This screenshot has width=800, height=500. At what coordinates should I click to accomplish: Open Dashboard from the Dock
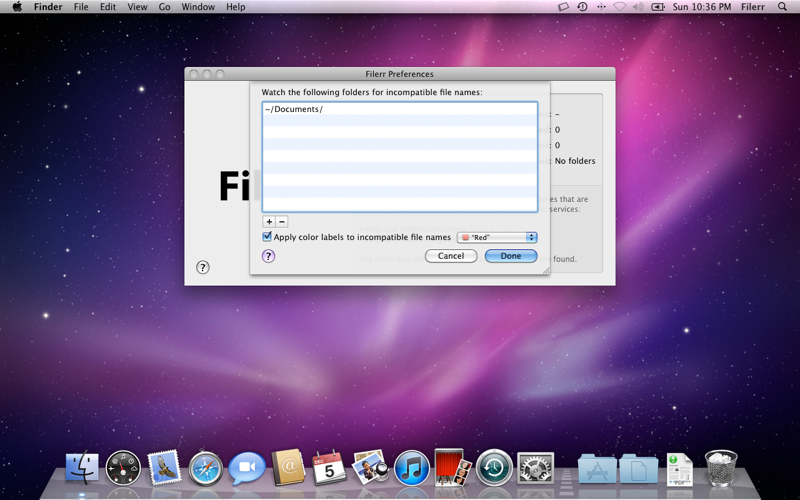tap(123, 468)
